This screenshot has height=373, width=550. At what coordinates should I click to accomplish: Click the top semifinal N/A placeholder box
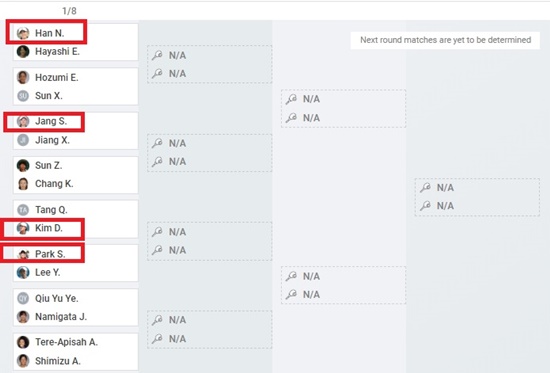(343, 108)
